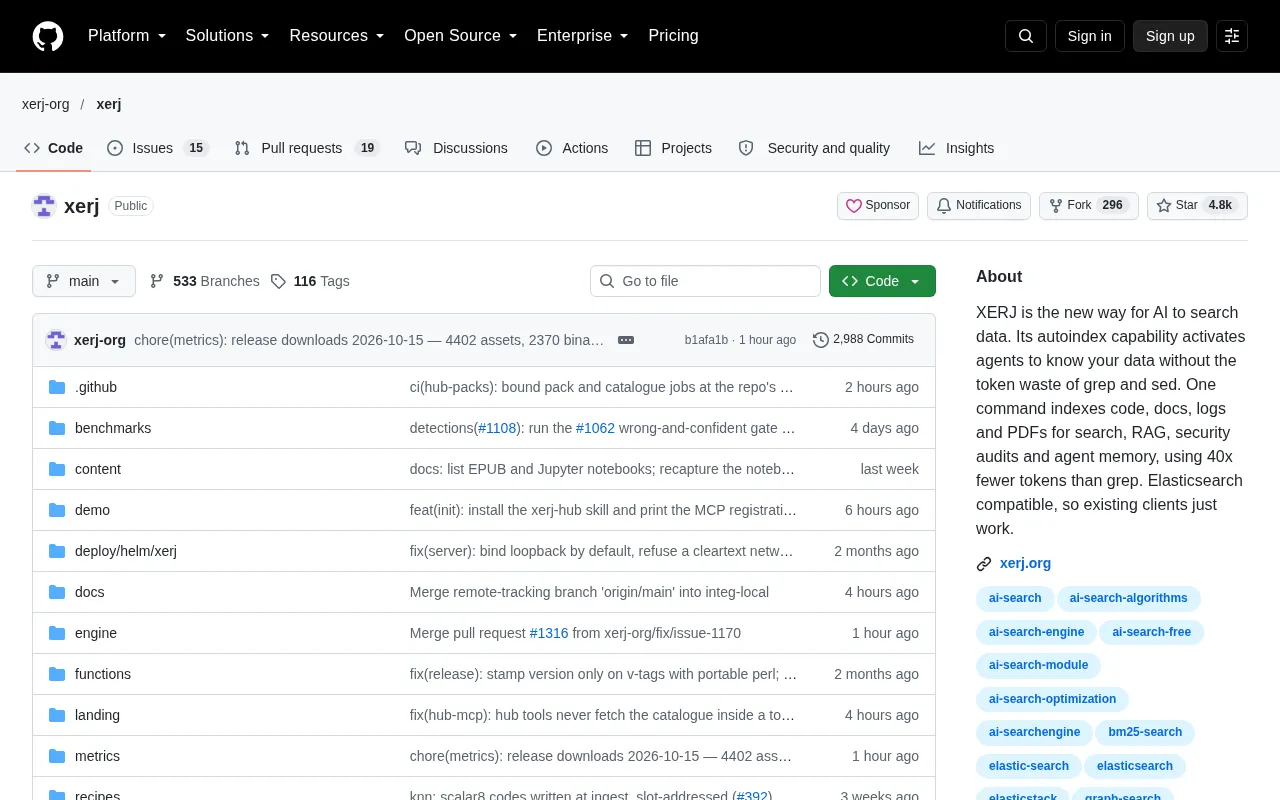The width and height of the screenshot is (1280, 800).
Task: Switch to the Issues tab
Action: click(x=158, y=148)
